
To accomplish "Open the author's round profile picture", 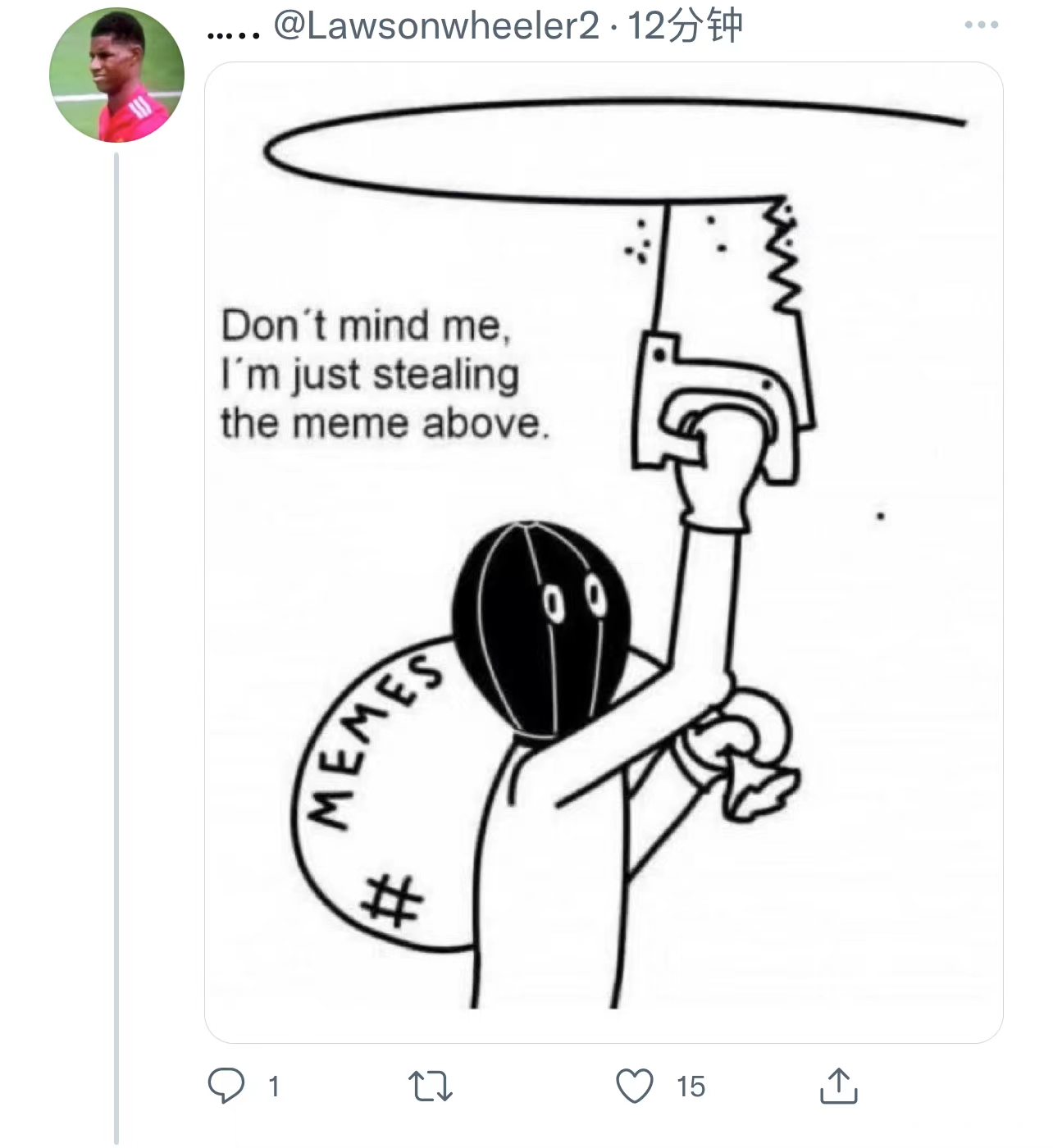I will coord(116,75).
